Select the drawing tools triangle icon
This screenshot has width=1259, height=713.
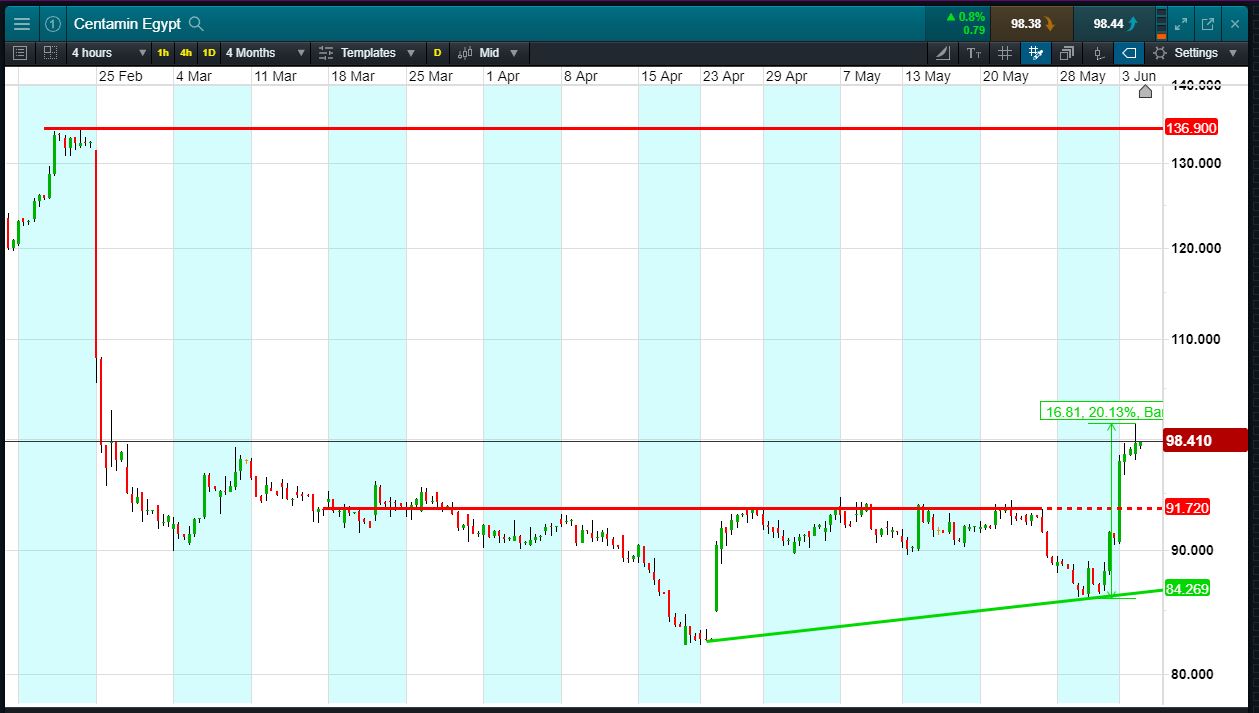(x=944, y=53)
